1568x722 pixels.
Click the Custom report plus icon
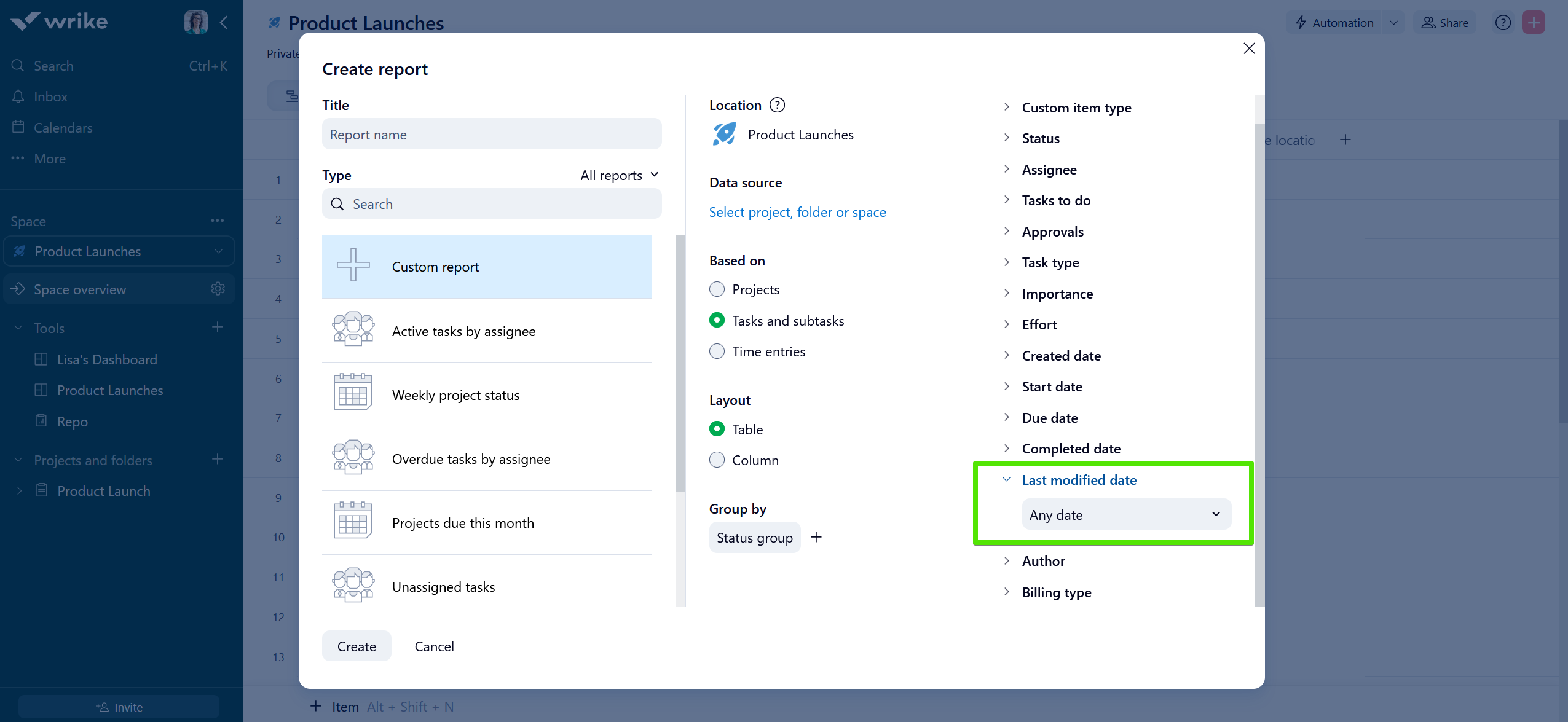[x=353, y=265]
